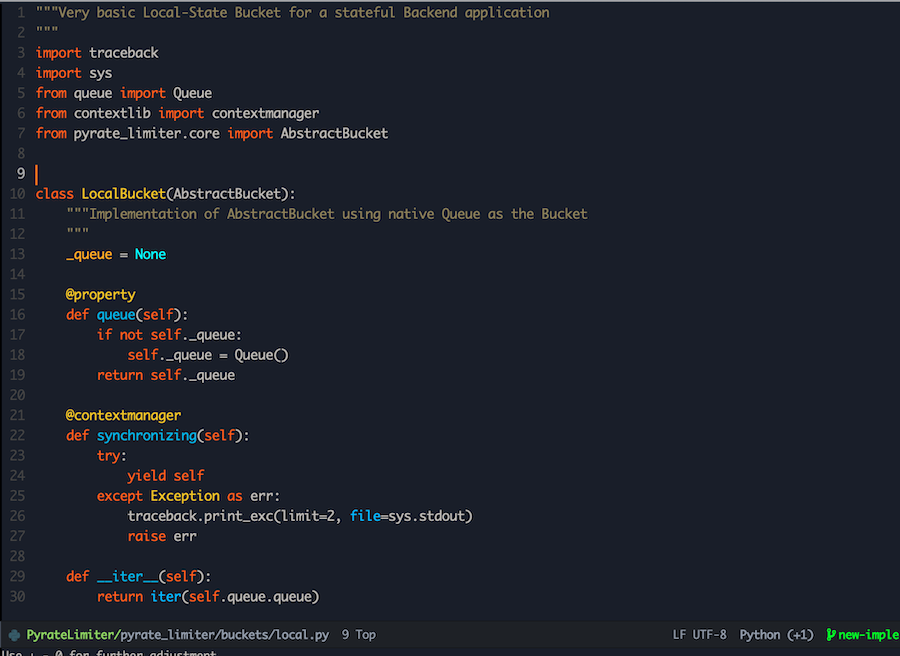Click the '9 Top' position indicator
900x656 pixels.
[x=359, y=635]
